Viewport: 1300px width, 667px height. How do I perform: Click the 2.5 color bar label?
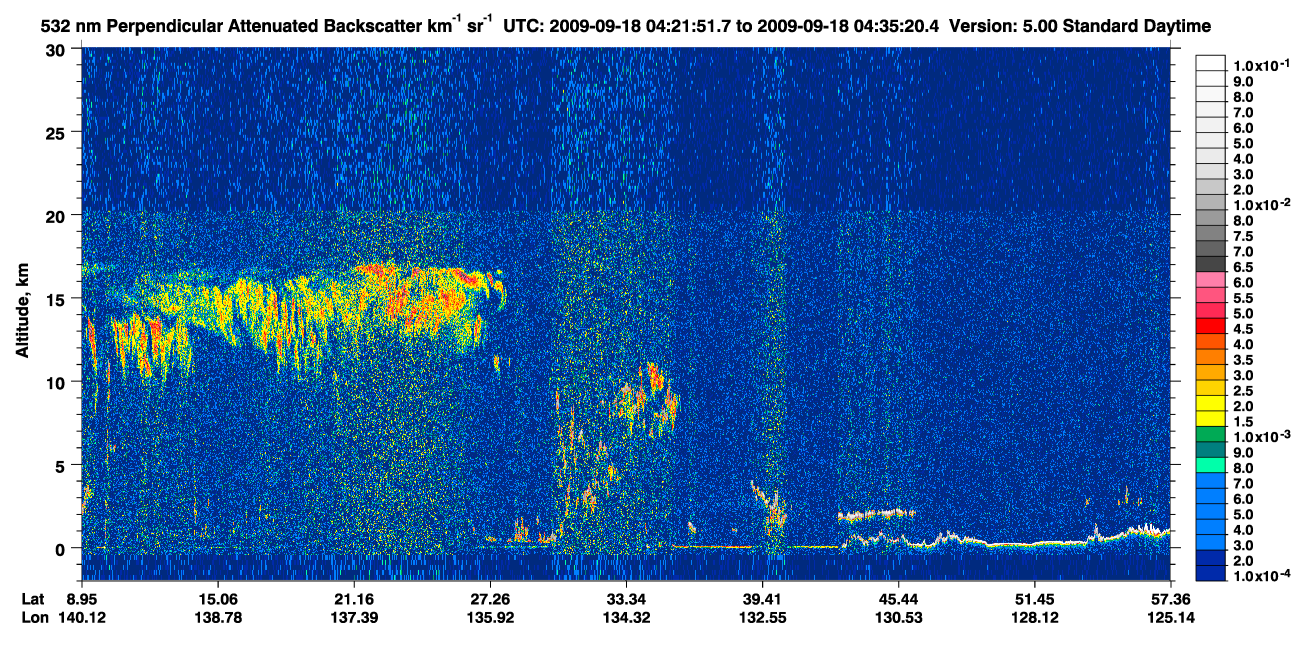[1243, 391]
